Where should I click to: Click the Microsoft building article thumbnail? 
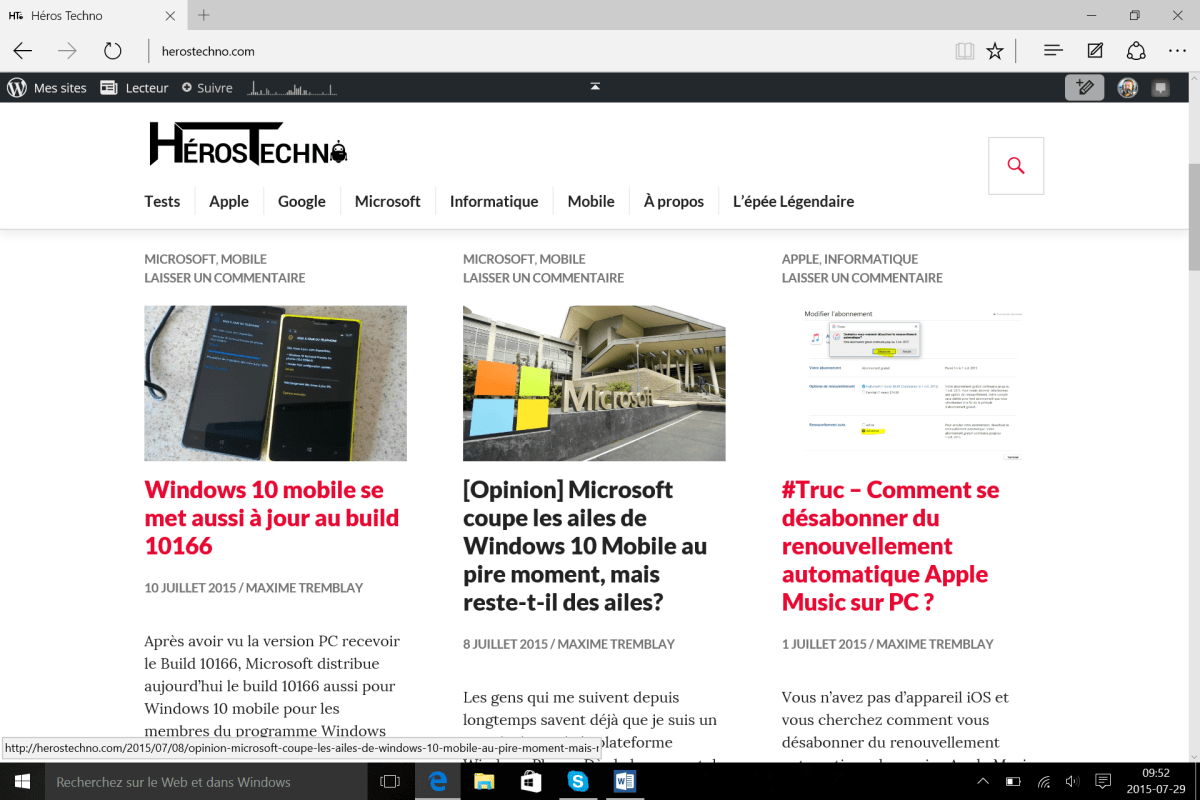click(594, 383)
